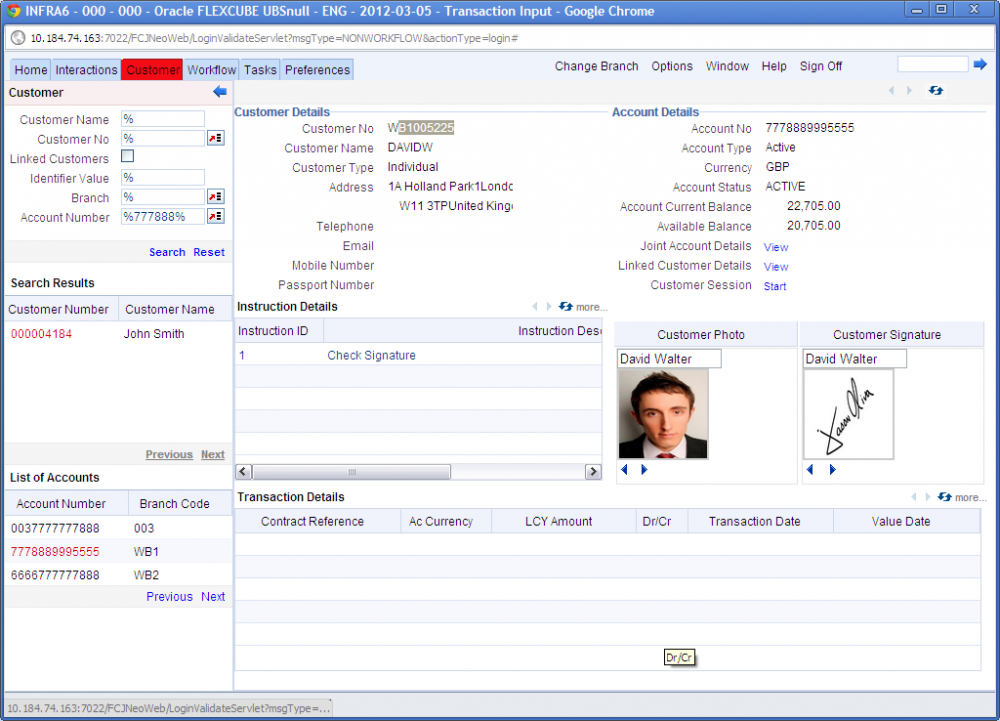The height and width of the screenshot is (721, 1000).
Task: Collapse Customer panel with blue back arrow
Action: pyautogui.click(x=220, y=92)
